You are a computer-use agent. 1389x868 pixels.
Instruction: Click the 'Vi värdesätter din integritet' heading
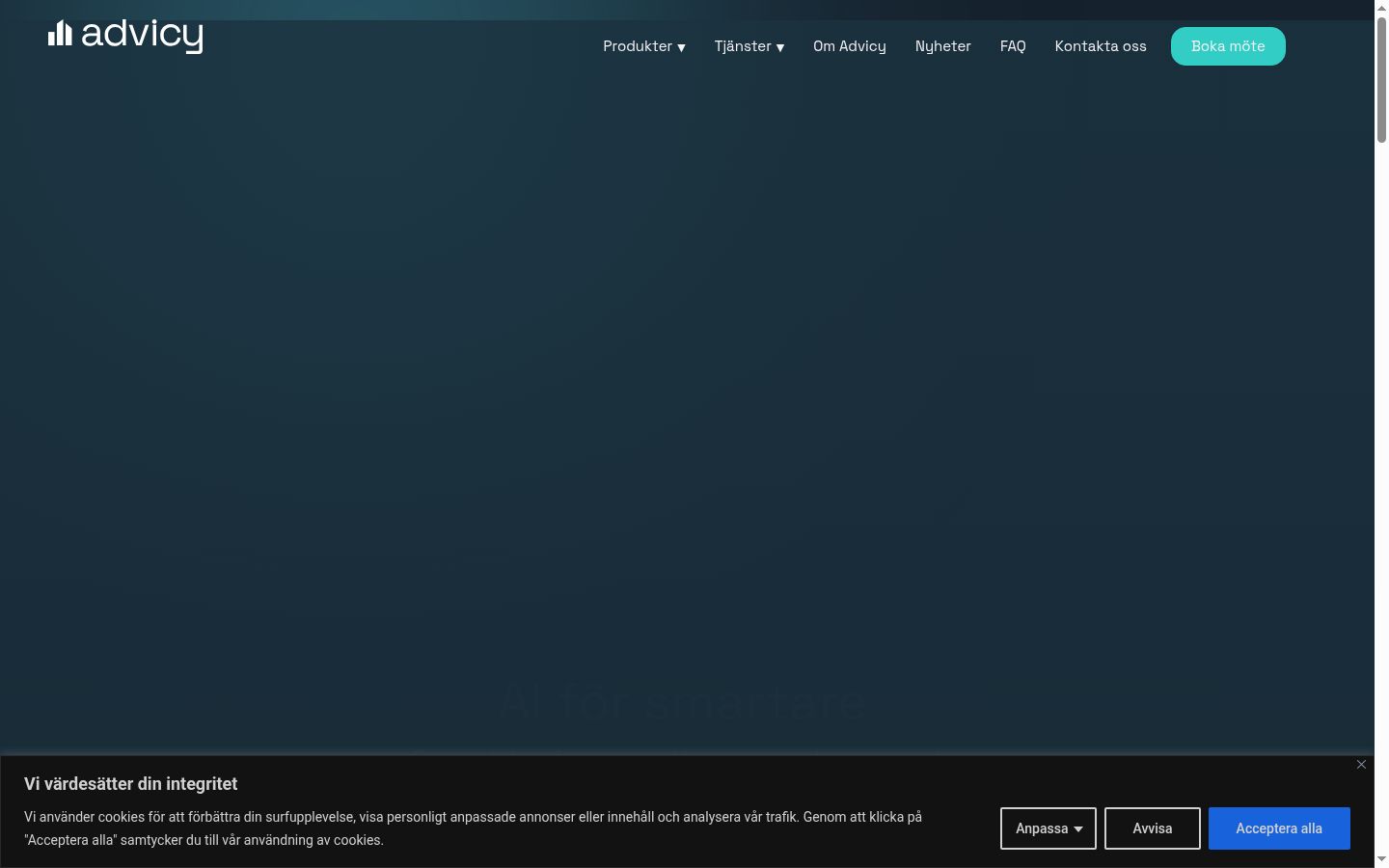[131, 784]
